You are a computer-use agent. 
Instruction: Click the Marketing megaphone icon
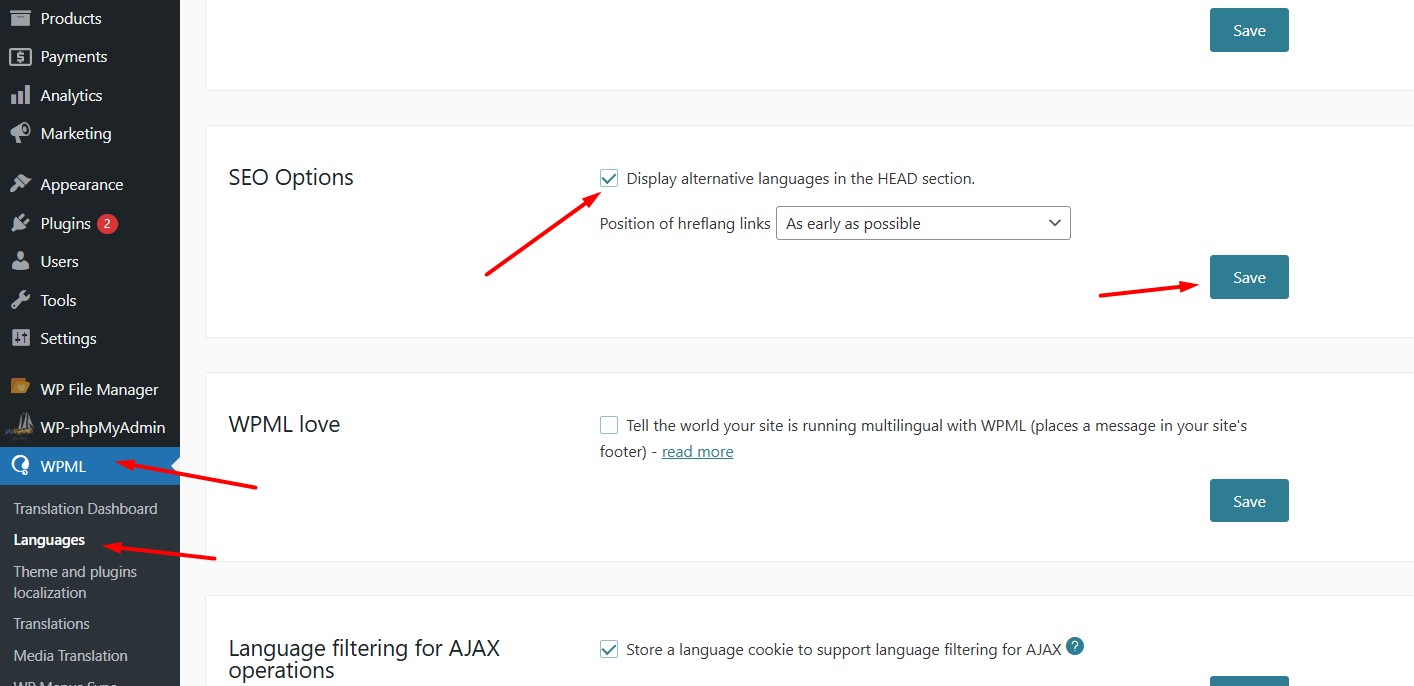click(20, 133)
